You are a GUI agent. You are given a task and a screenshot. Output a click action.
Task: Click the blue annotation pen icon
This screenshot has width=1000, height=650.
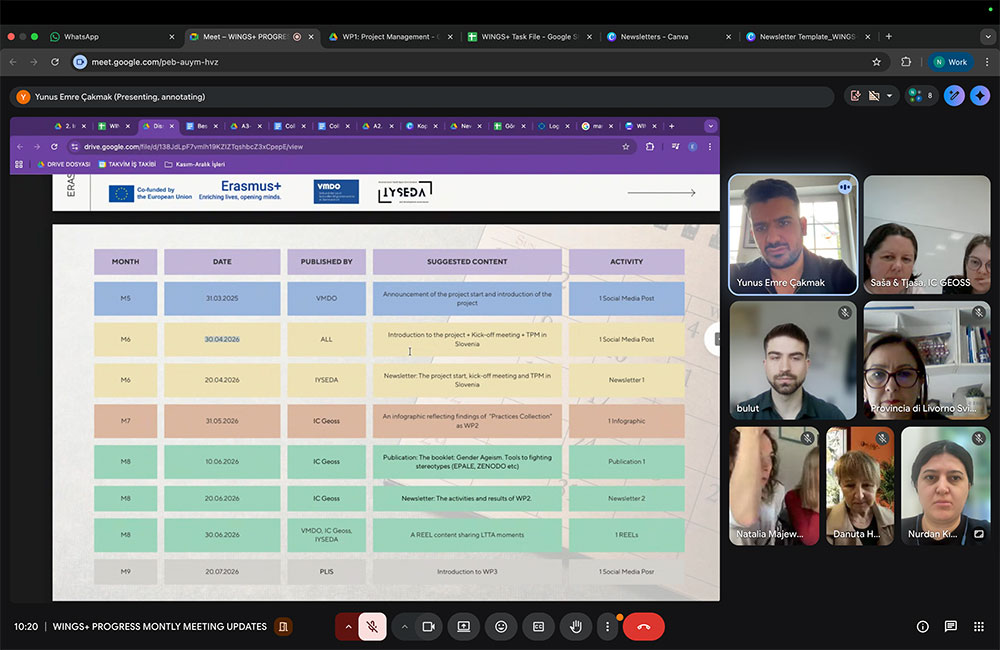(x=954, y=96)
